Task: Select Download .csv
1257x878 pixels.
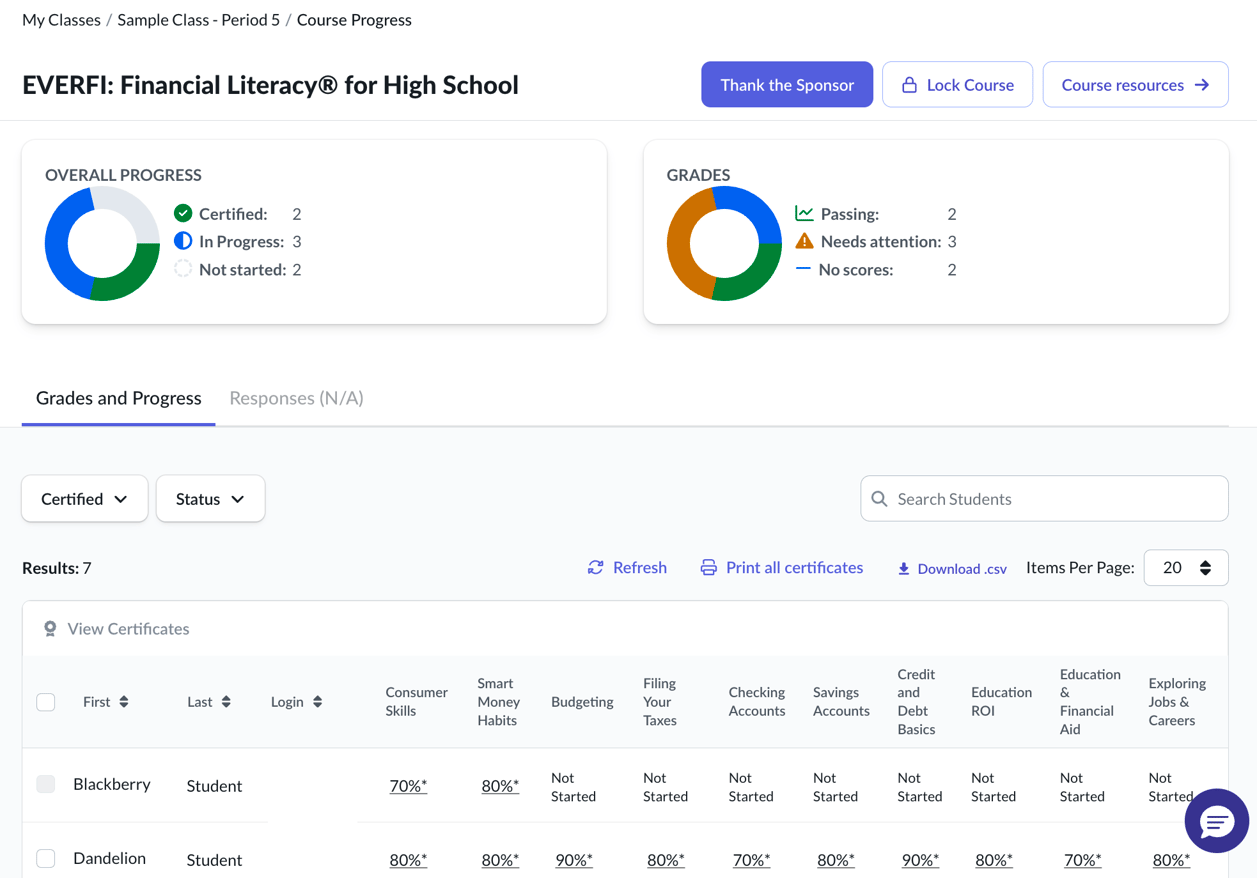Action: click(952, 568)
